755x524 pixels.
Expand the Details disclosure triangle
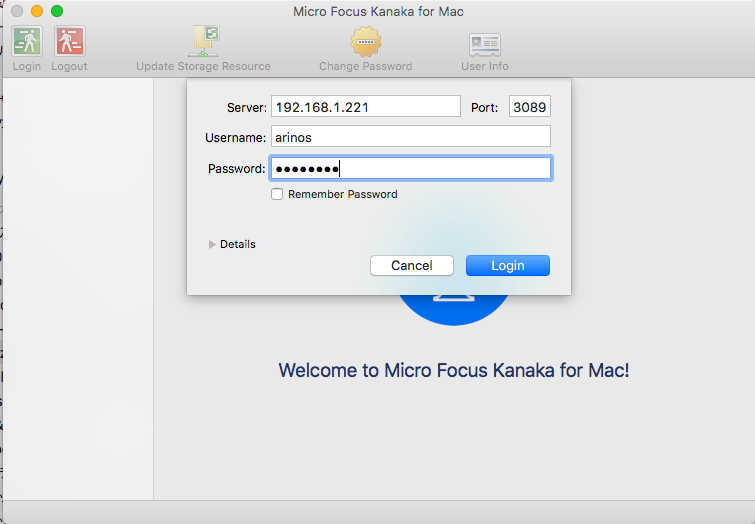tap(212, 244)
